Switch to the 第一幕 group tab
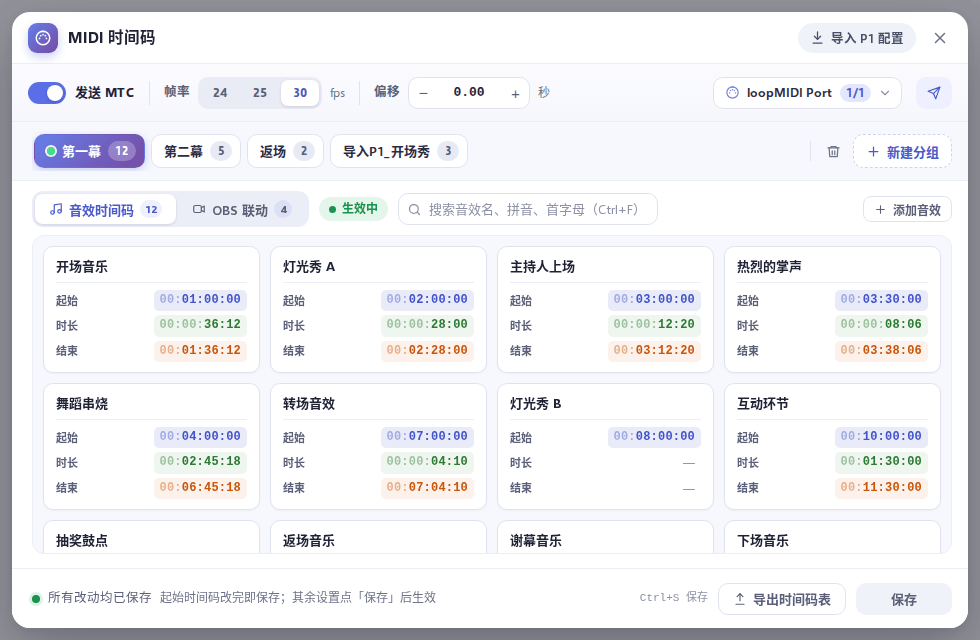 coord(89,151)
